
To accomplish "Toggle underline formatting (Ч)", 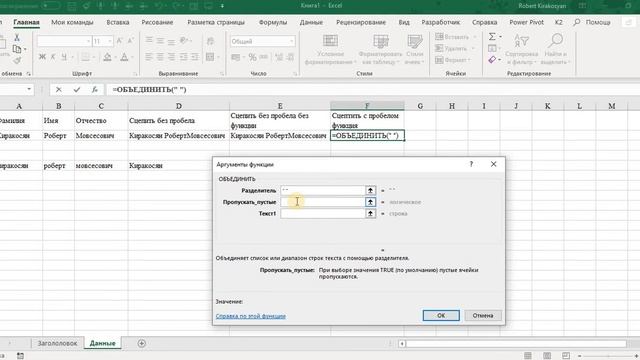I will tap(64, 57).
